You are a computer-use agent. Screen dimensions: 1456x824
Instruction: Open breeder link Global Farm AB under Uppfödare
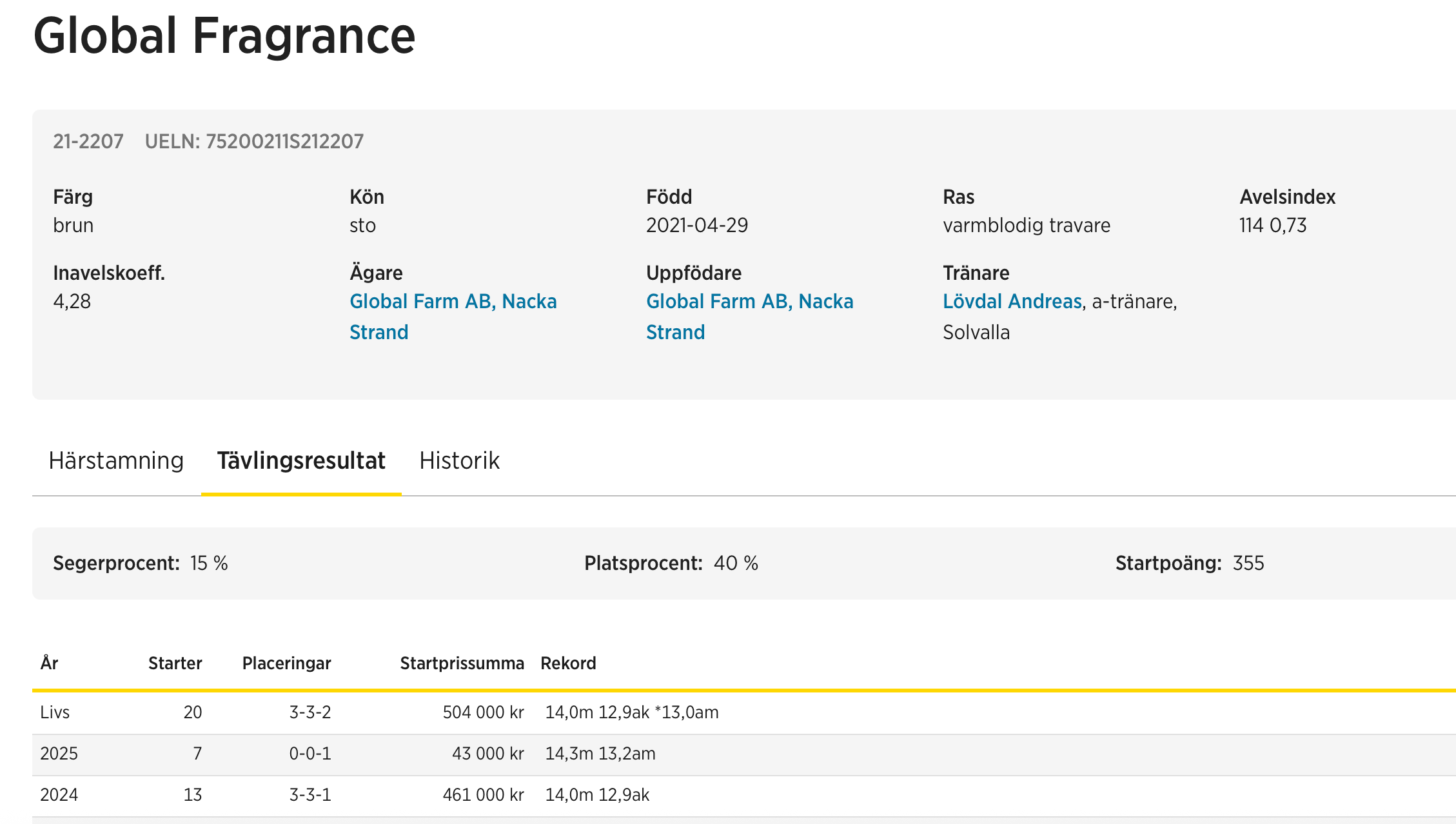point(750,317)
